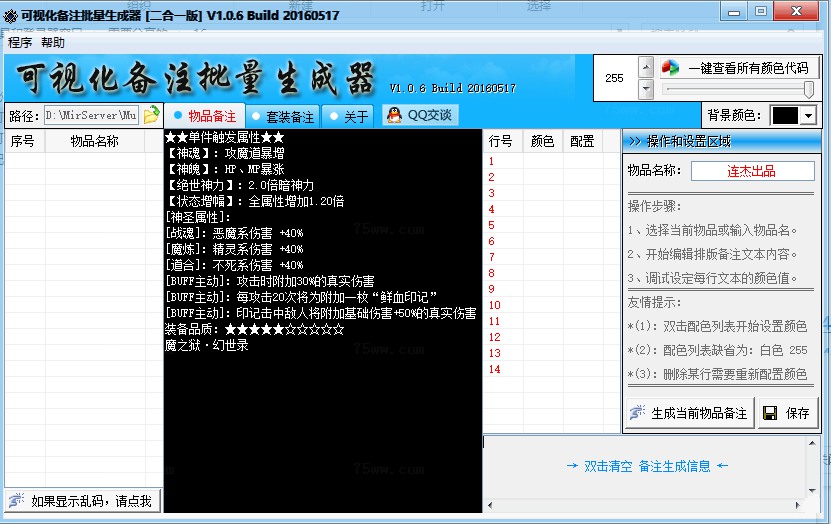Image resolution: width=831 pixels, height=524 pixels.
Task: Click the color cube icon for color codes
Action: (x=670, y=68)
